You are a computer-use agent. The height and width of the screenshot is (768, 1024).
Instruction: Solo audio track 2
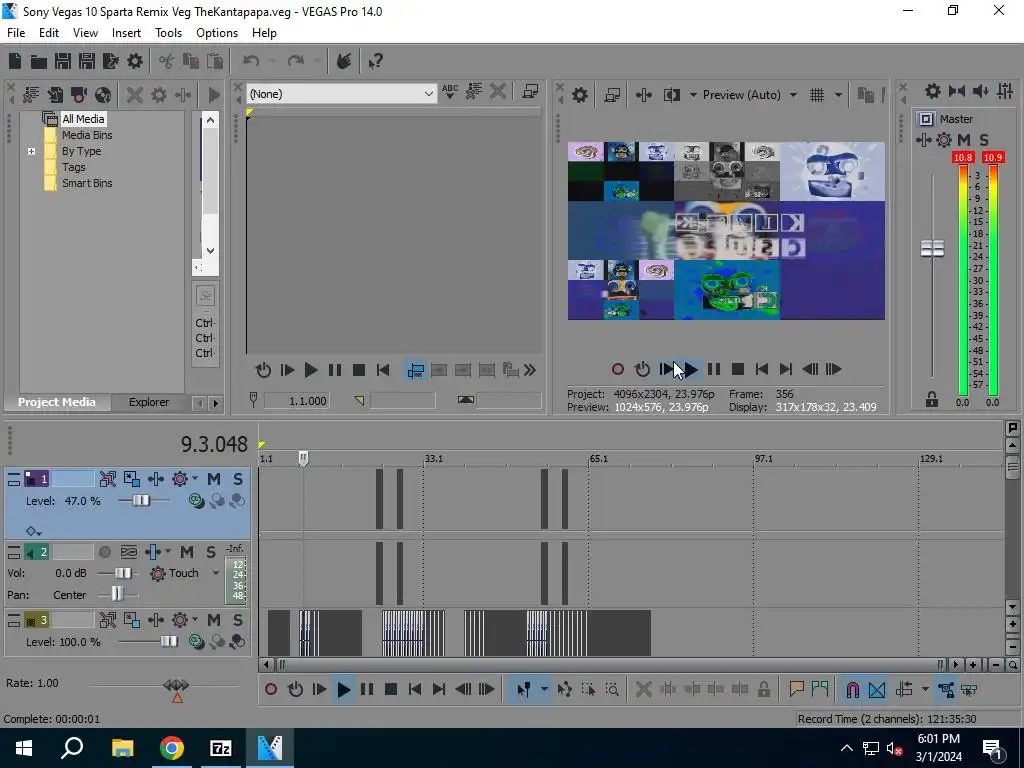click(211, 552)
